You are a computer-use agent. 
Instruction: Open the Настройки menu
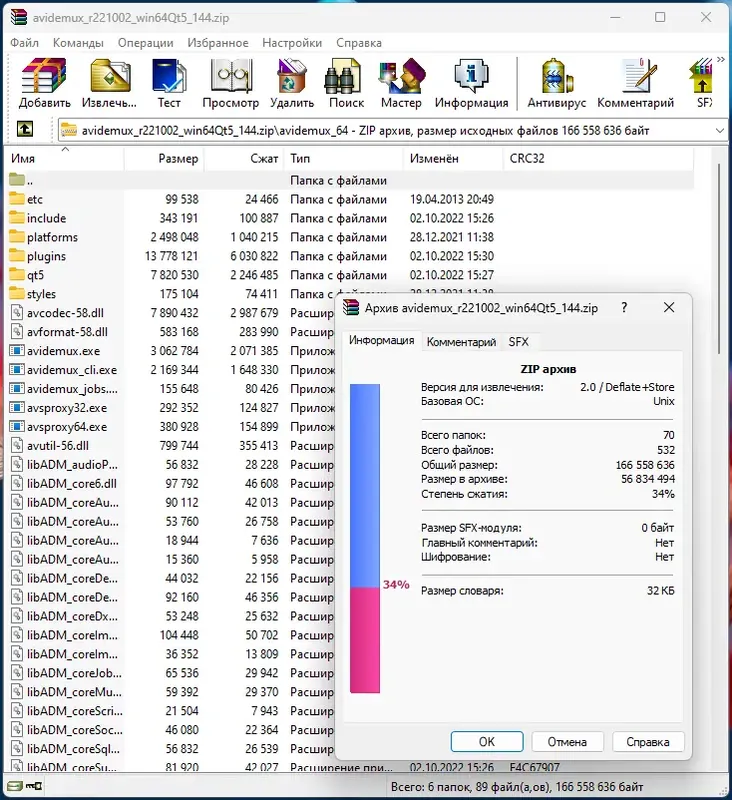(x=292, y=43)
